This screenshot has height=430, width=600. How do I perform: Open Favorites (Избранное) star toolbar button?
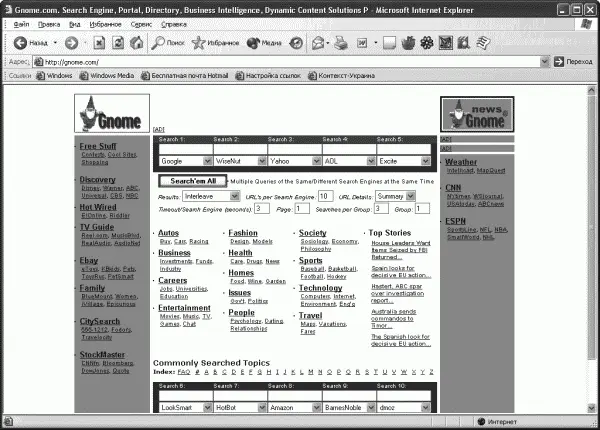[x=215, y=43]
